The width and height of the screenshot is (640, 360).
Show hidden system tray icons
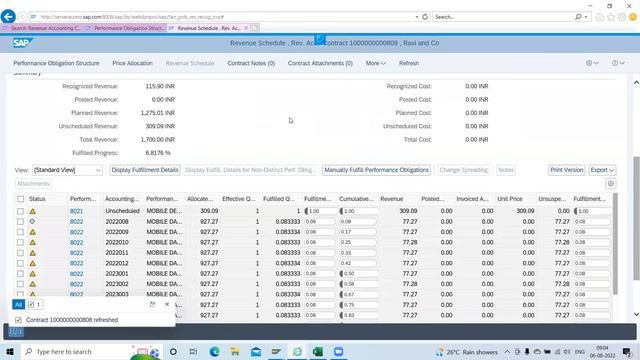(x=507, y=351)
